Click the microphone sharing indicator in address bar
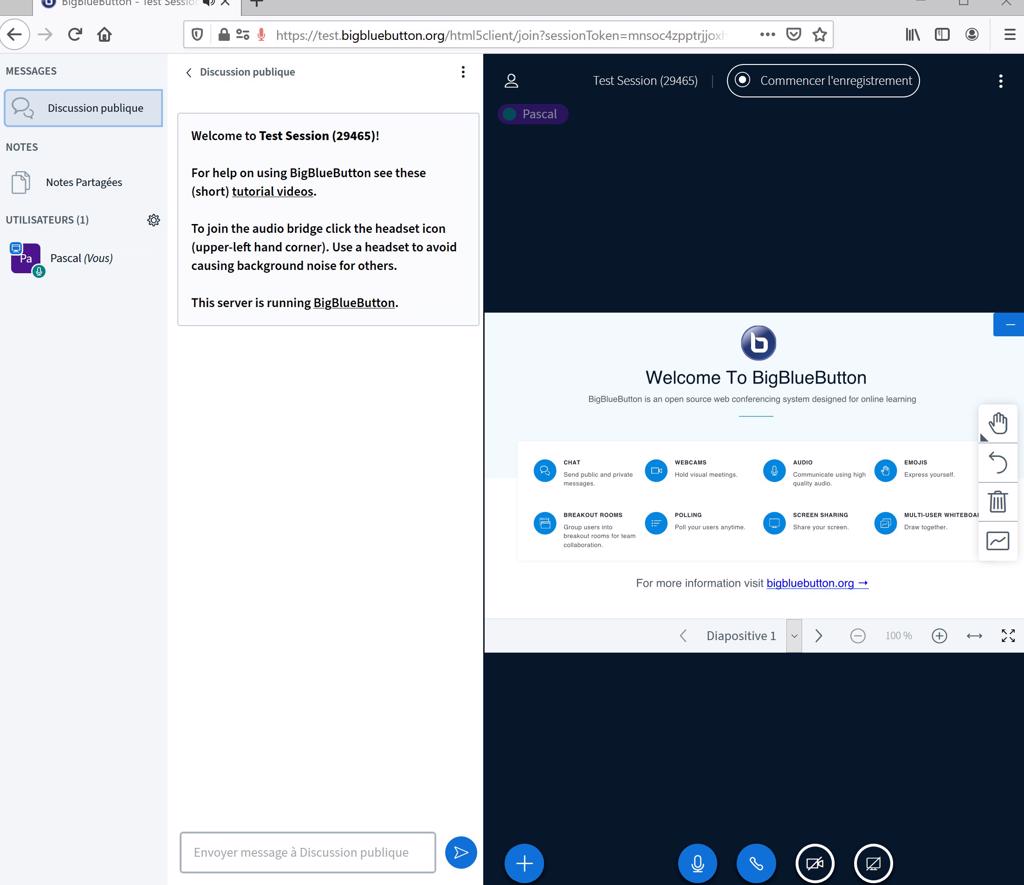 [261, 35]
